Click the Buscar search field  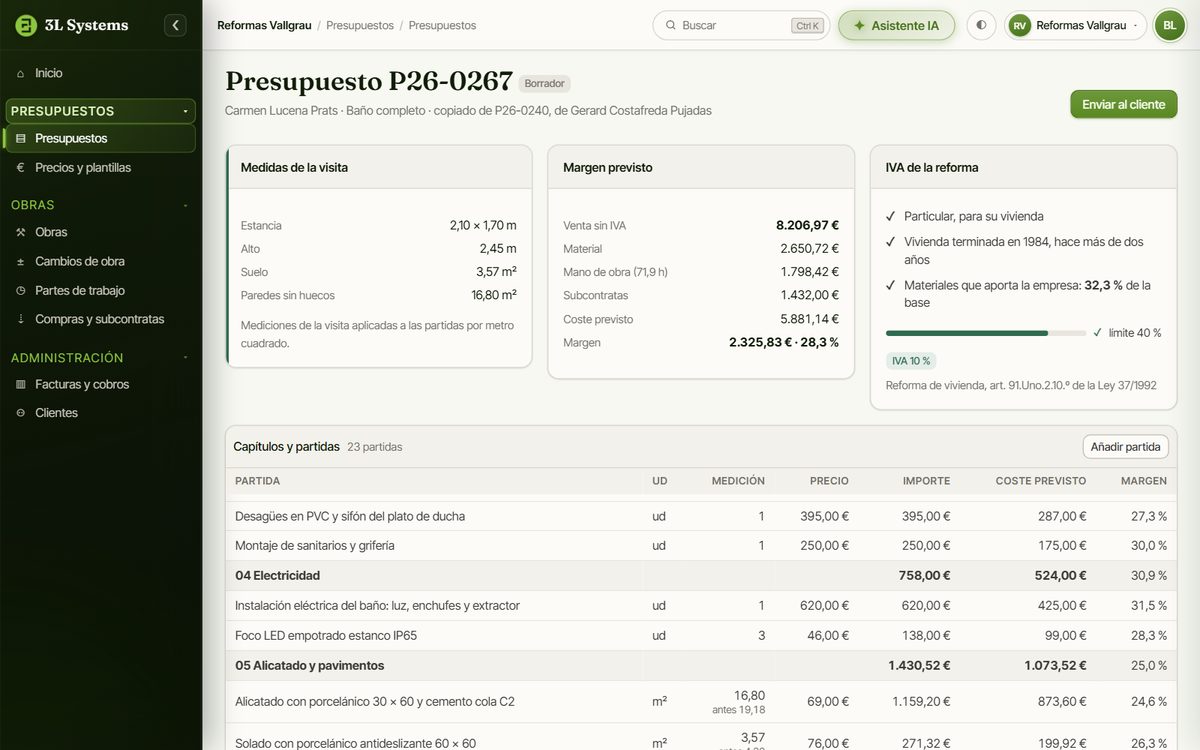point(741,25)
